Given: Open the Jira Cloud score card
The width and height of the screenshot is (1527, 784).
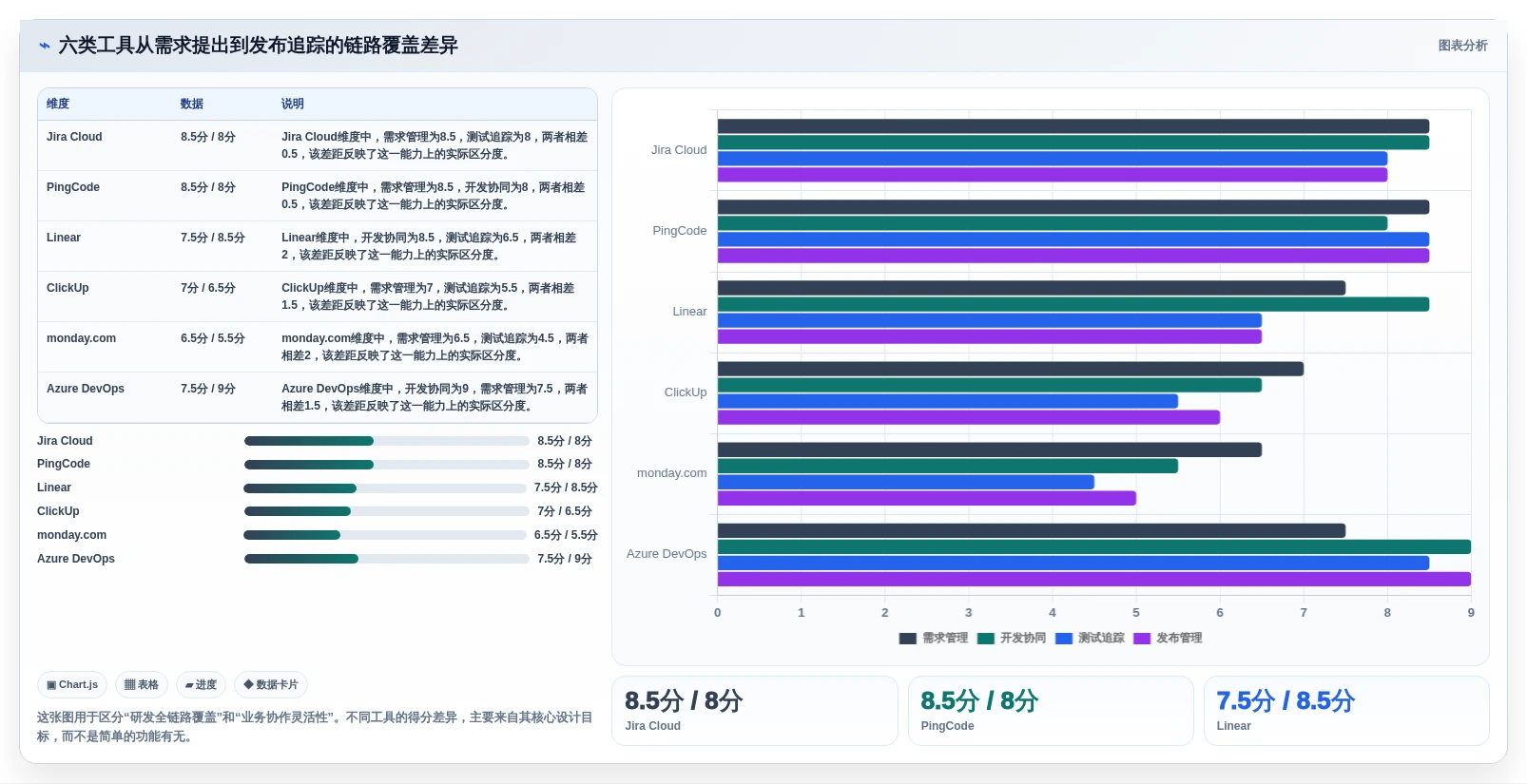Looking at the screenshot, I should click(755, 711).
